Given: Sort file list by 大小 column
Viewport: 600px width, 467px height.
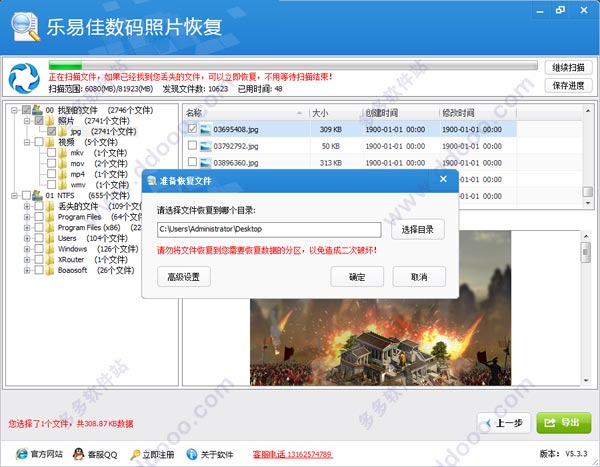Looking at the screenshot, I should pyautogui.click(x=335, y=113).
